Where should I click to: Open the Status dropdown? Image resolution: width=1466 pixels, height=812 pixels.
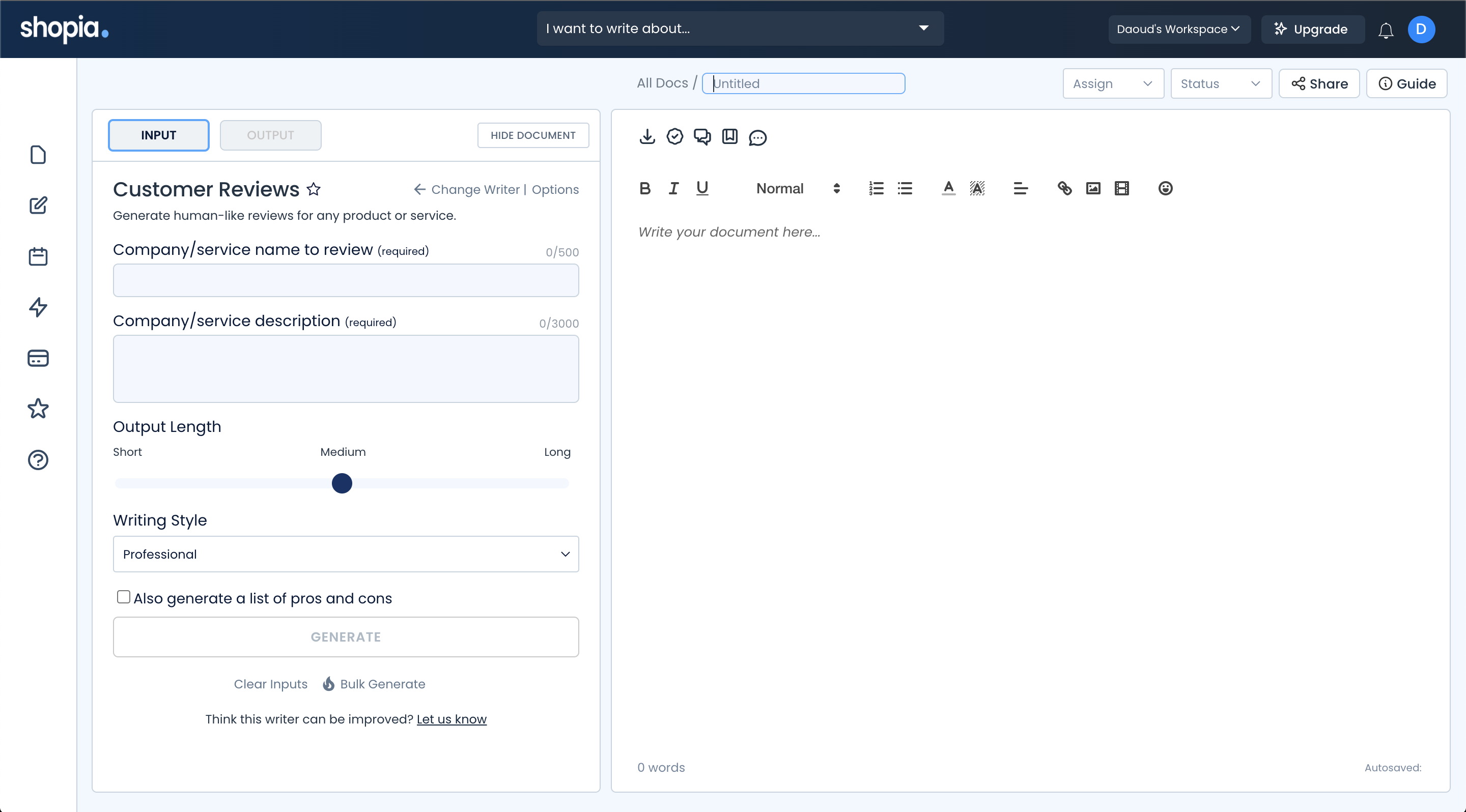point(1221,83)
